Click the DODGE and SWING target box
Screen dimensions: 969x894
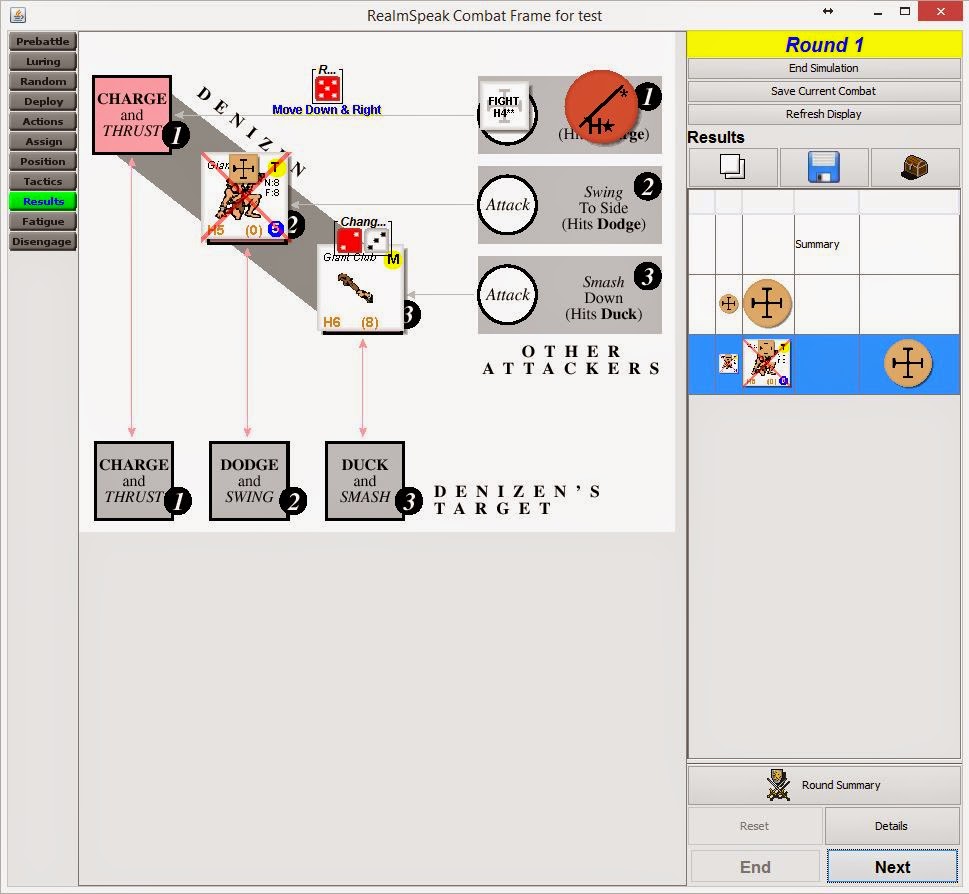249,481
